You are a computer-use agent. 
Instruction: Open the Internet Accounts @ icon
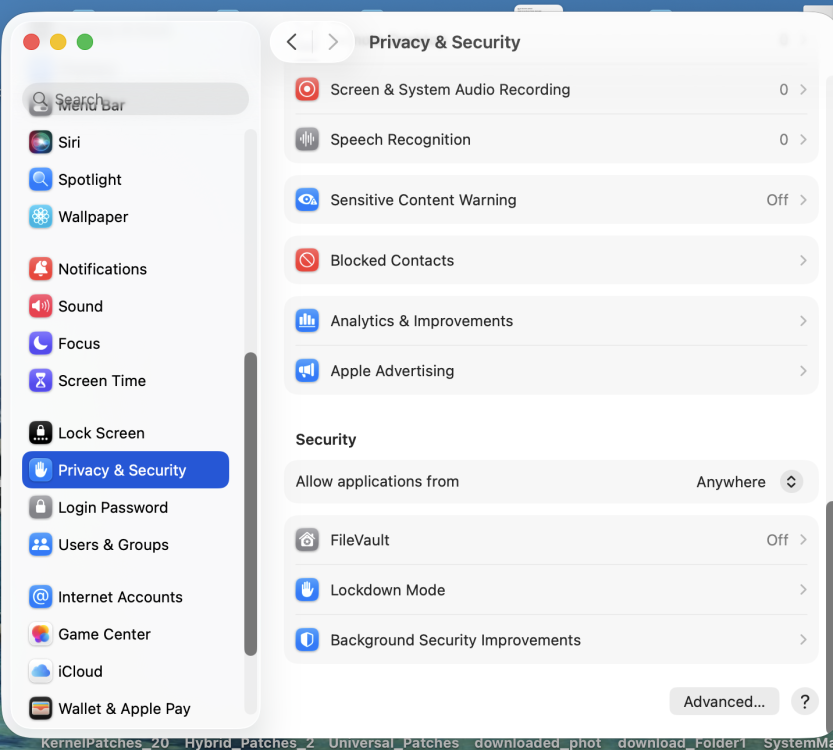click(40, 596)
